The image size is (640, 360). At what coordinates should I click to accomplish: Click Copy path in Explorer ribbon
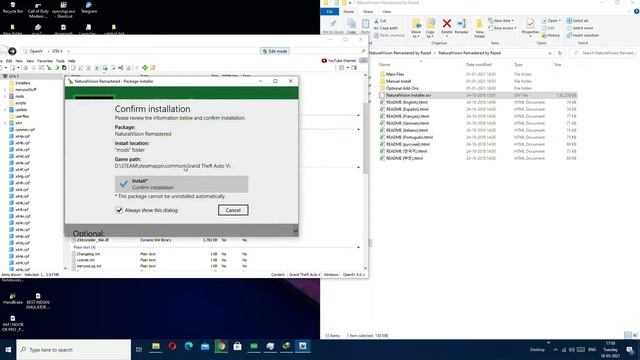coord(386,28)
